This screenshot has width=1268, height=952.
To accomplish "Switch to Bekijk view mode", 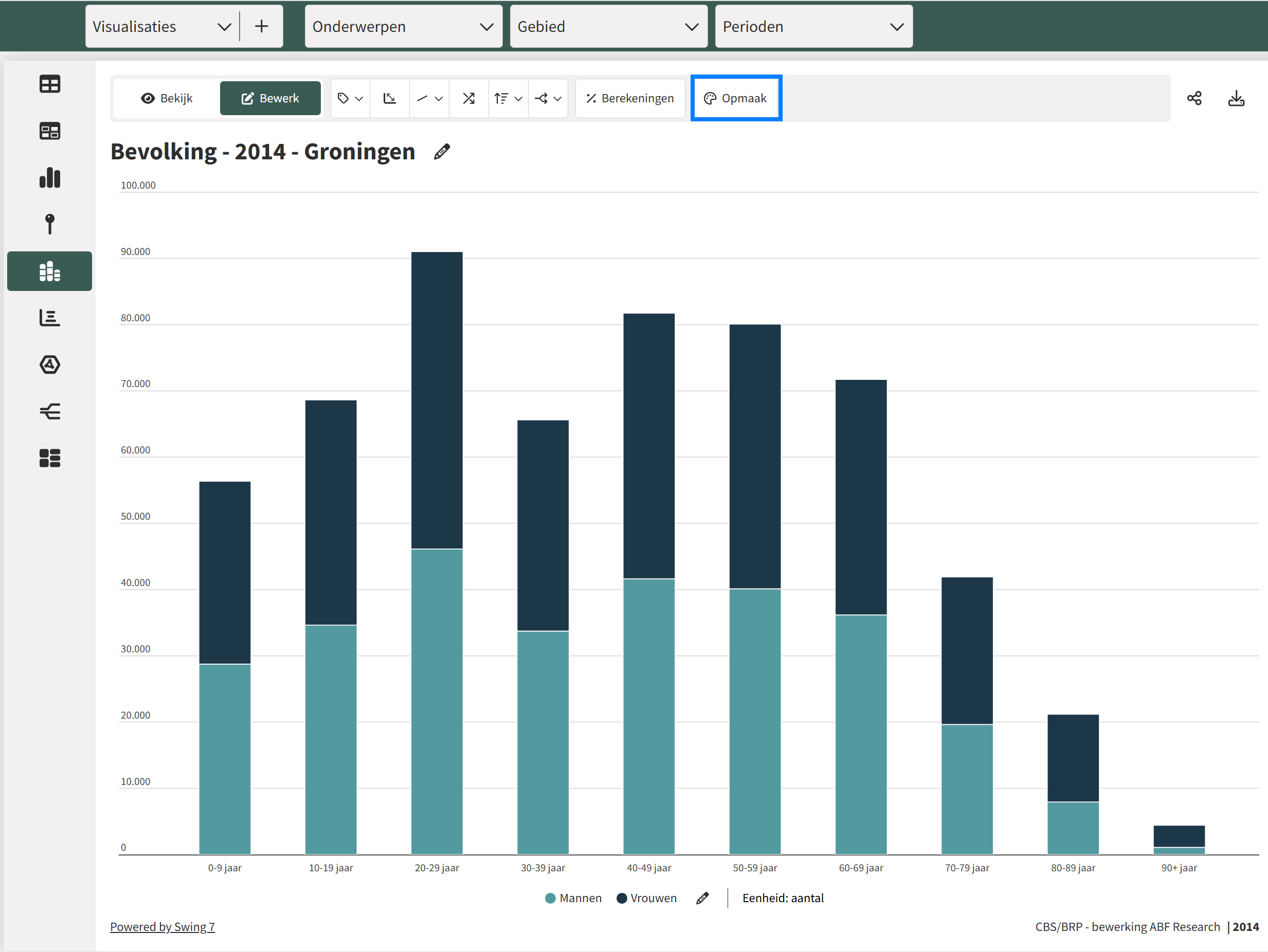I will 167,99.
